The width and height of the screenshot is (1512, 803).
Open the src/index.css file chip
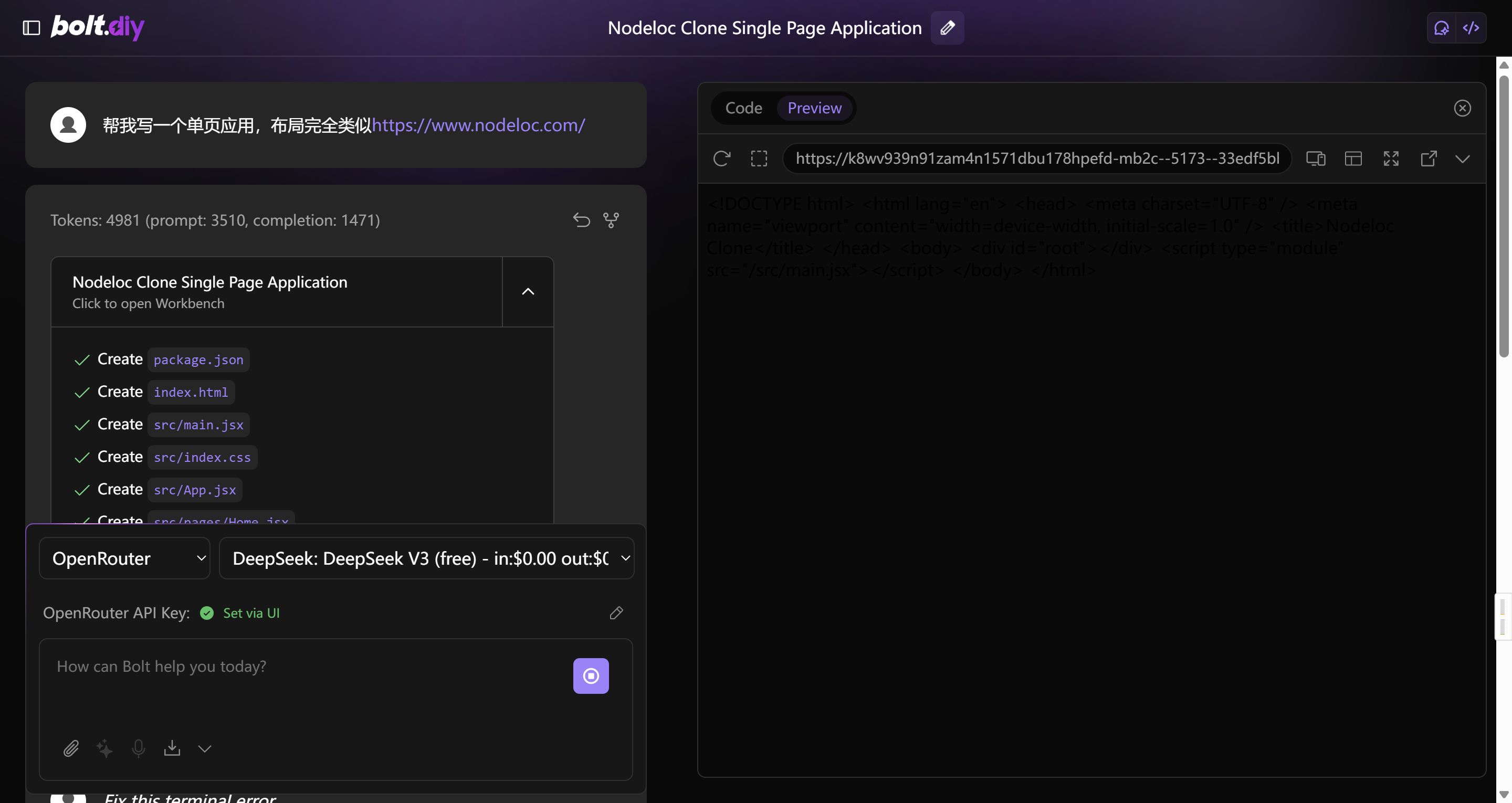202,457
